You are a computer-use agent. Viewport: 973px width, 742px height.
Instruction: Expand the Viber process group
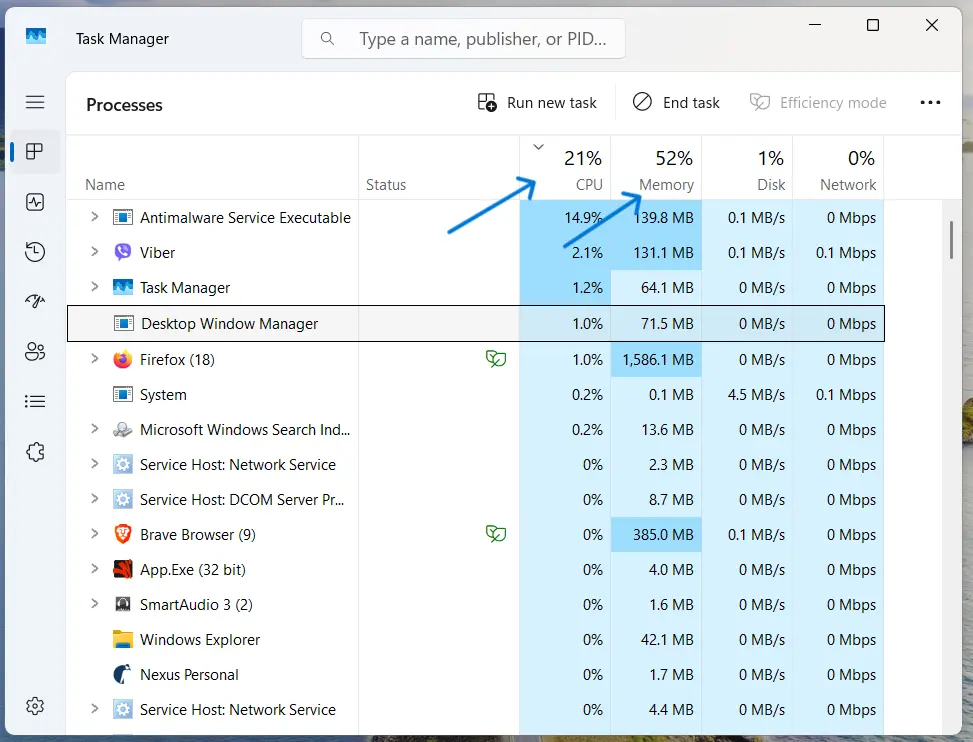(94, 251)
